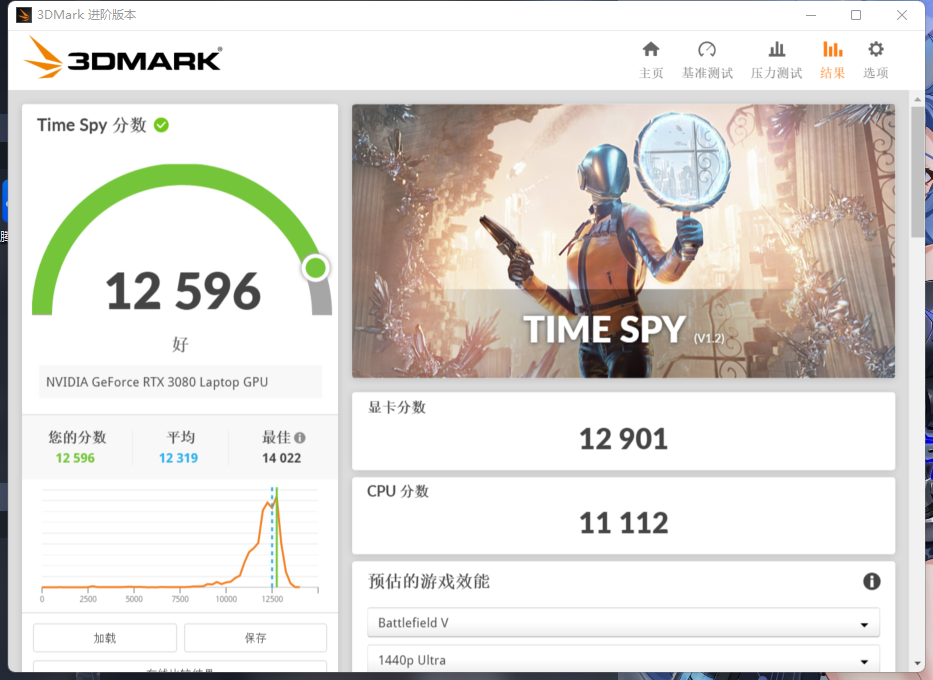The width and height of the screenshot is (933, 680).
Task: Open the 结果 results tab
Action: [832, 60]
